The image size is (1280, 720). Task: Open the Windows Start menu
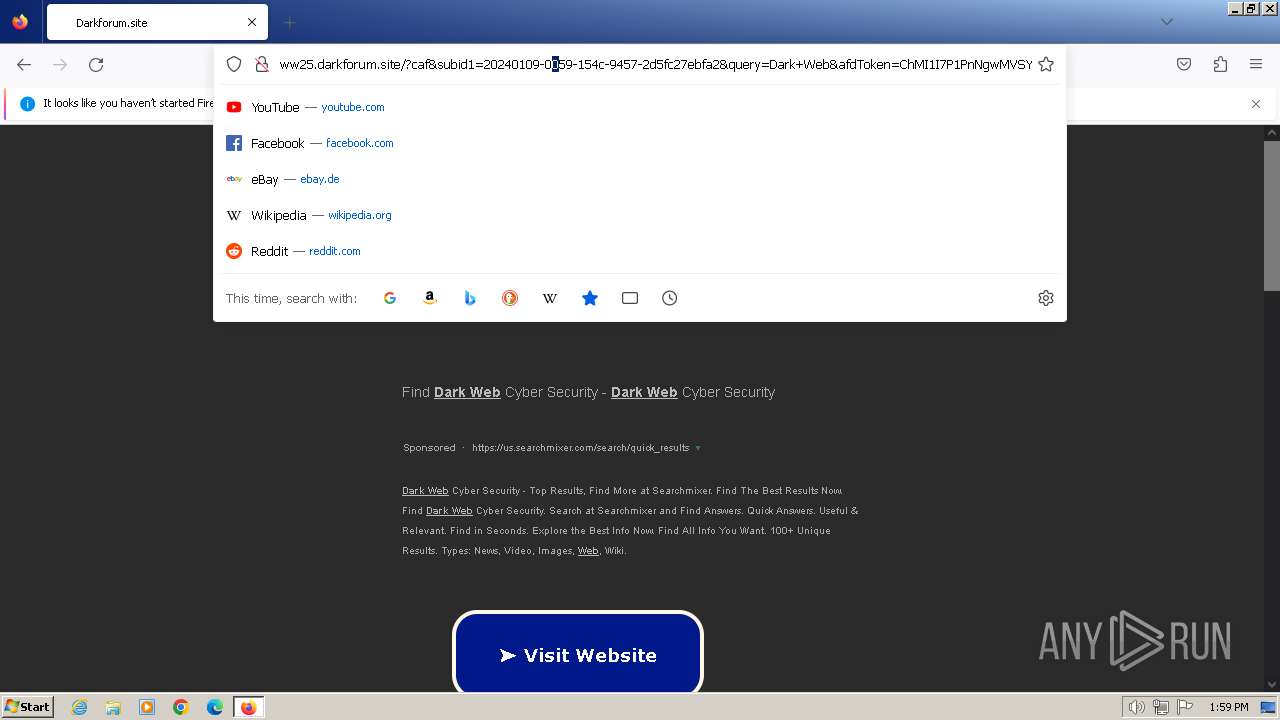[27, 706]
